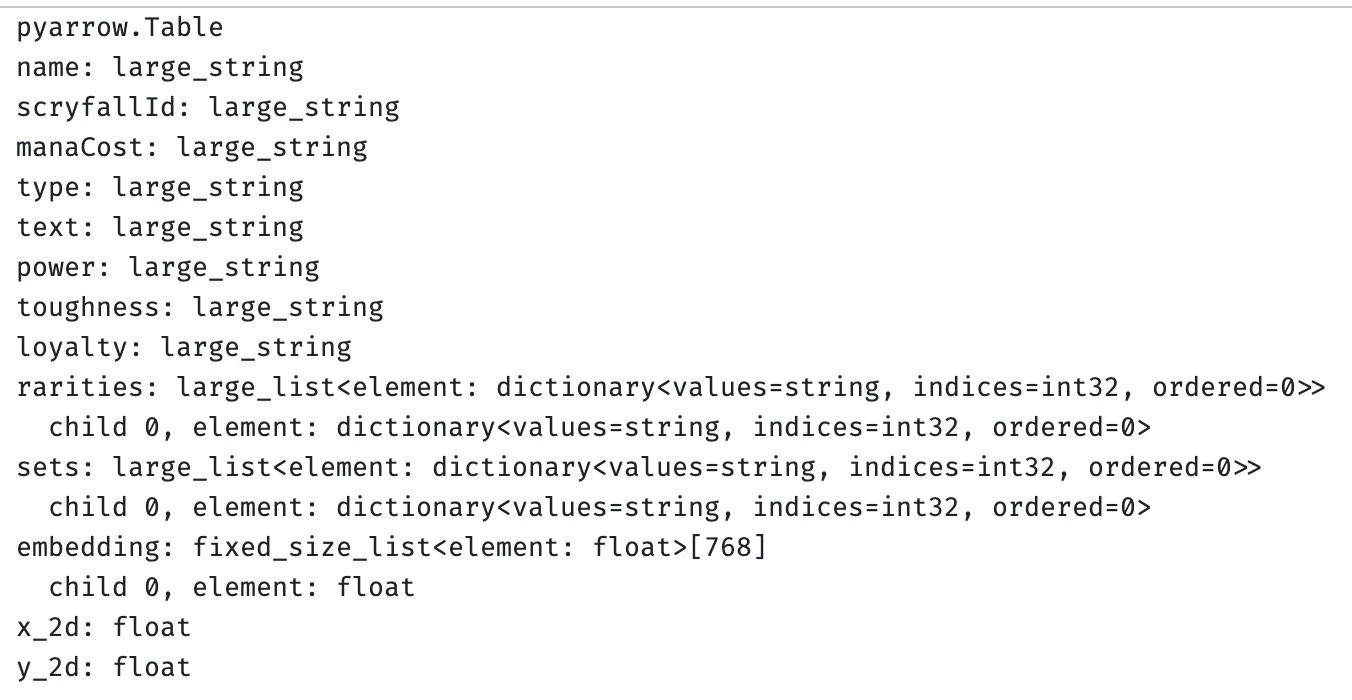
Task: Click the toughness field line
Action: pyautogui.click(x=200, y=307)
